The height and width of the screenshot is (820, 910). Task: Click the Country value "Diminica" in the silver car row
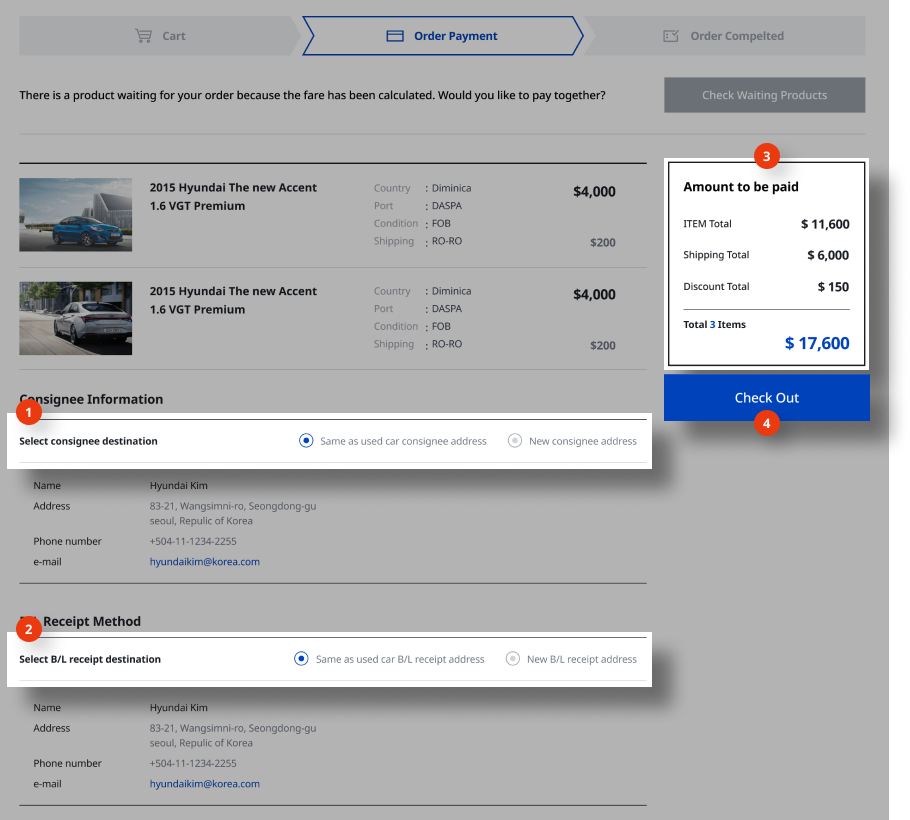452,291
